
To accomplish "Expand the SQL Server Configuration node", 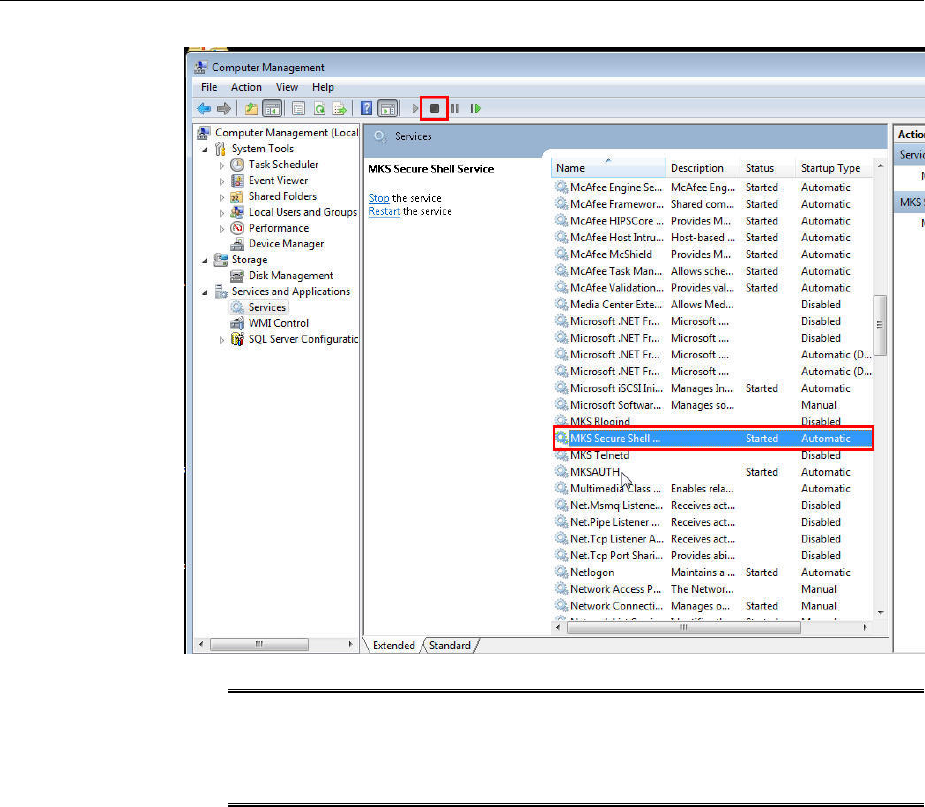I will point(222,340).
